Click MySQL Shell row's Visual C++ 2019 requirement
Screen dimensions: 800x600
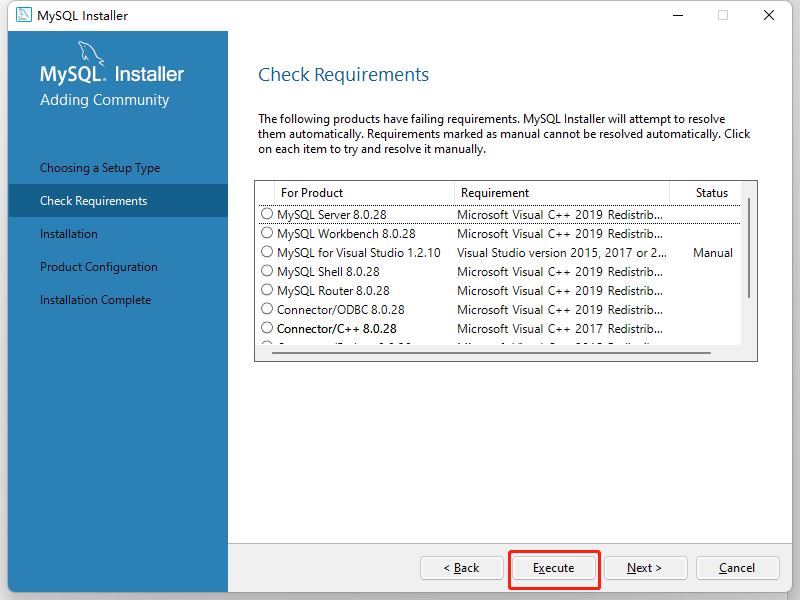click(x=560, y=271)
